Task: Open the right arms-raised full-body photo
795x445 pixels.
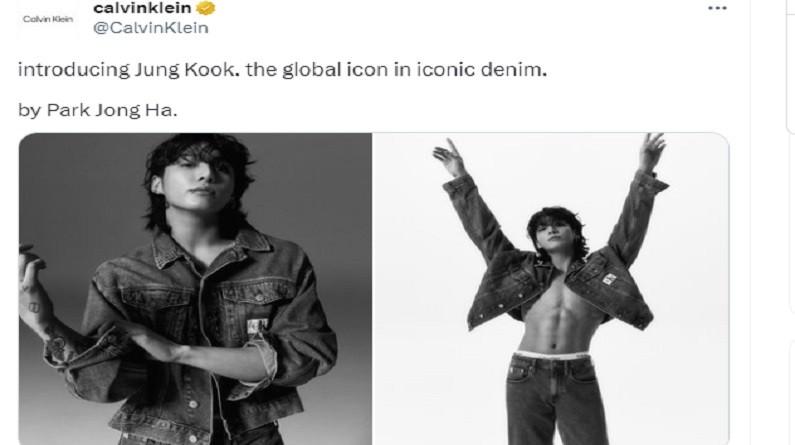Action: [551, 289]
